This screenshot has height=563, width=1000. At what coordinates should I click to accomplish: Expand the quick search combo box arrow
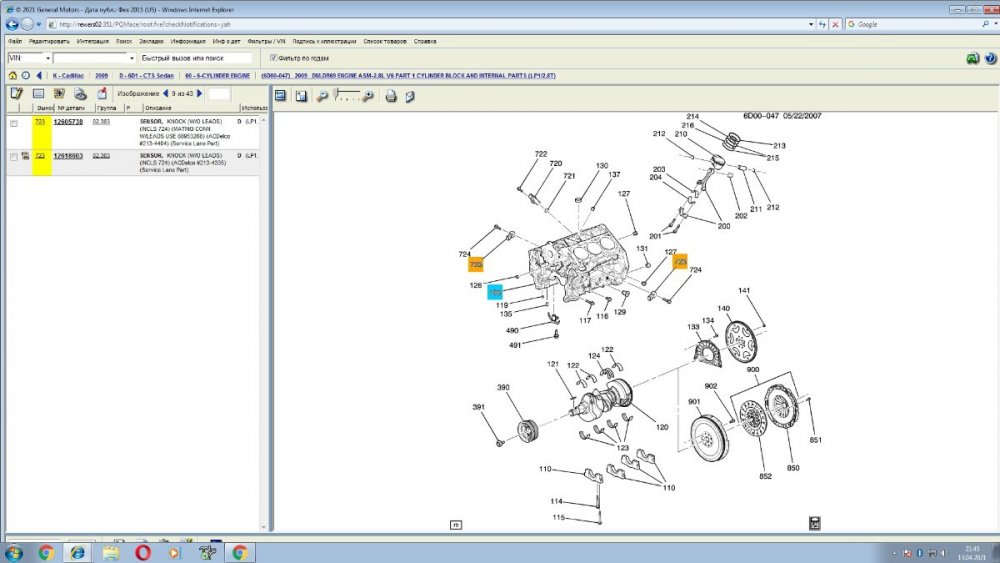(132, 58)
